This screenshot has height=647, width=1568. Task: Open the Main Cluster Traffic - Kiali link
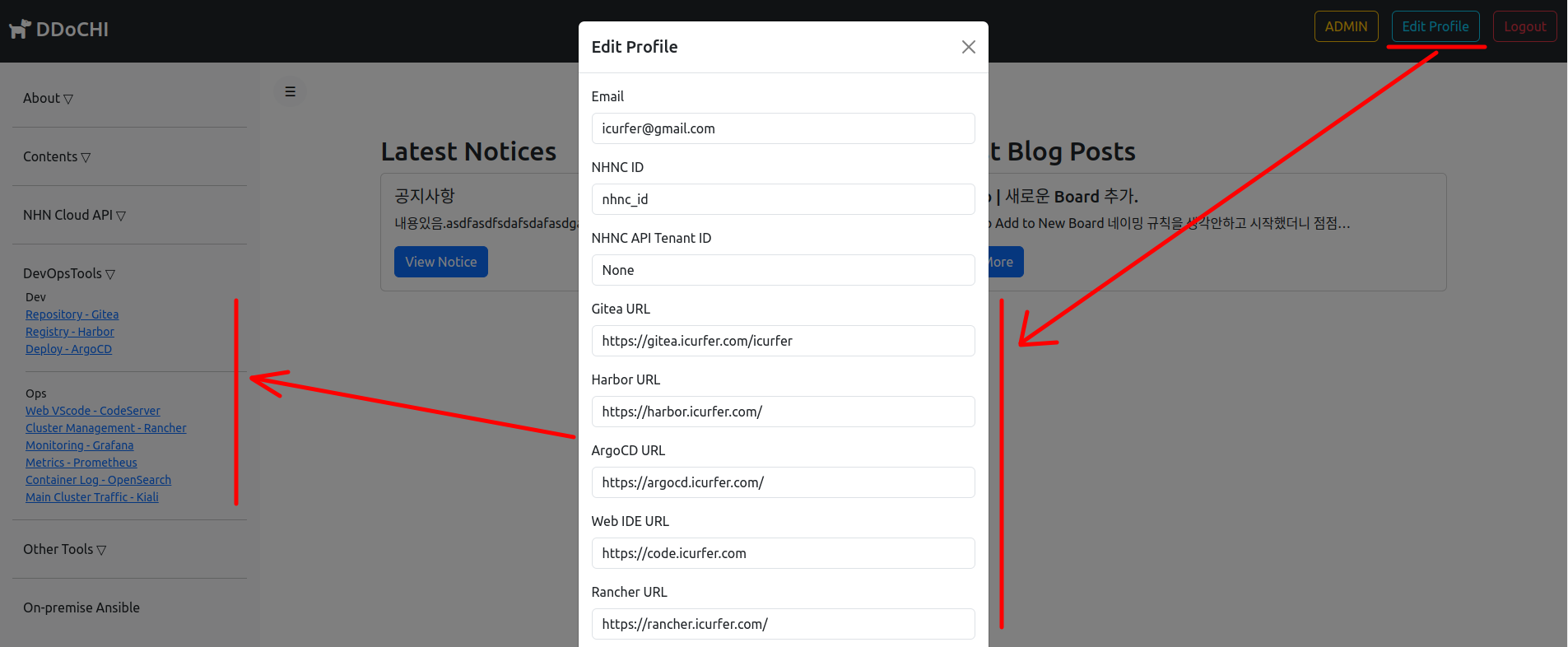(91, 497)
